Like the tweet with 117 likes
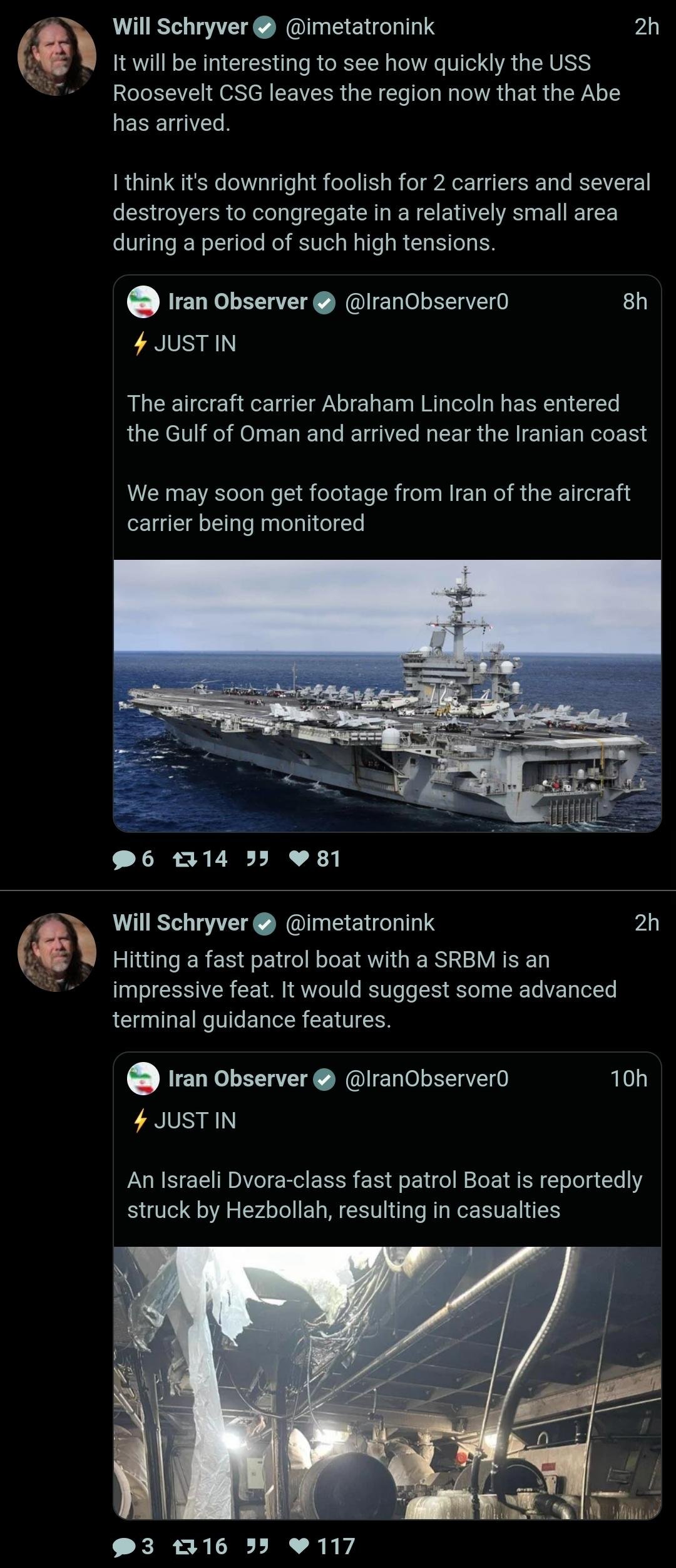This screenshot has width=676, height=1568. (x=299, y=1546)
